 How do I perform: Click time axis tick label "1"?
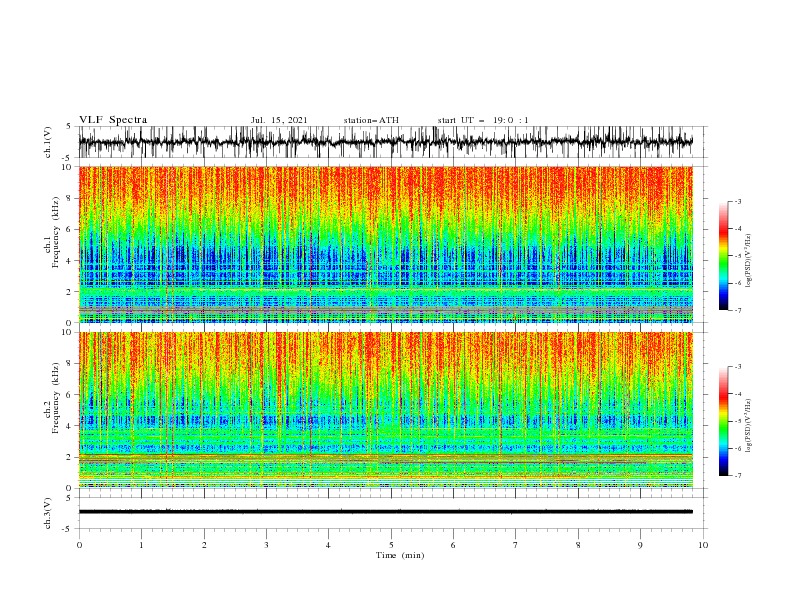(x=141, y=545)
